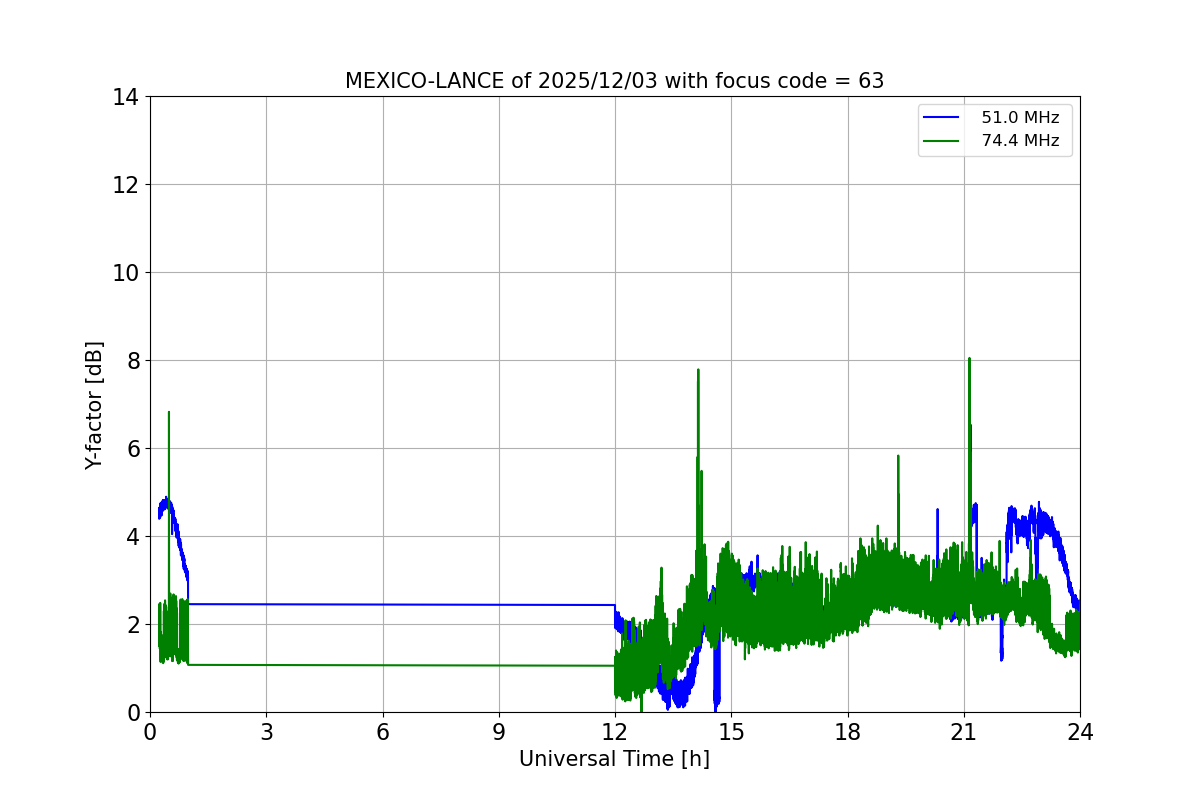The height and width of the screenshot is (800, 1200).
Task: Click the x-axis tick label 24
Action: pos(1080,732)
